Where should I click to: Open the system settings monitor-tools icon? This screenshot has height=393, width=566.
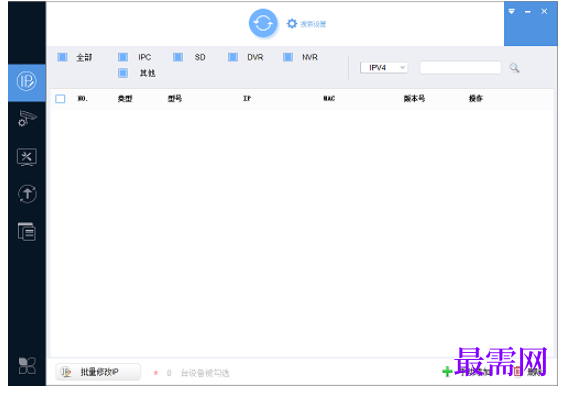tap(27, 157)
